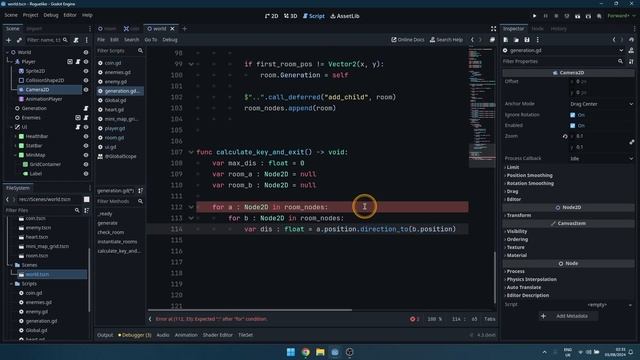Toggle the Ignore Rotation checkbox
This screenshot has height=360, width=640.
tap(573, 115)
